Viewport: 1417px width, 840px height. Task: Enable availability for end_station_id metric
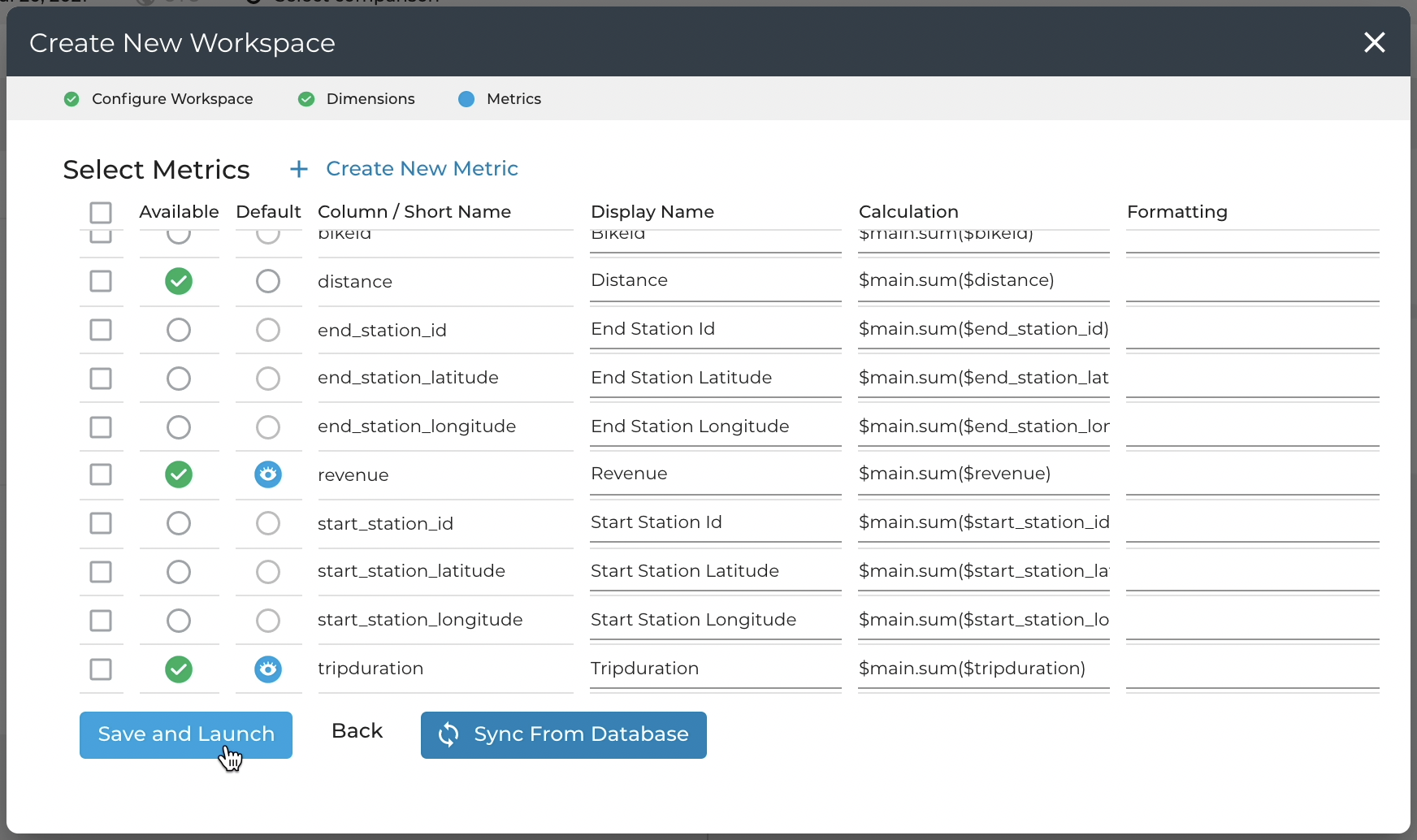(179, 330)
